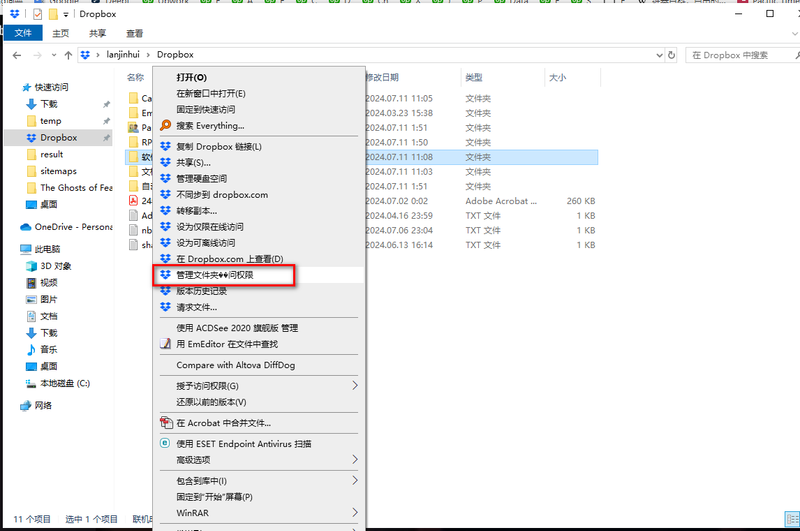Choose 打开(O) in context menu

click(258, 78)
